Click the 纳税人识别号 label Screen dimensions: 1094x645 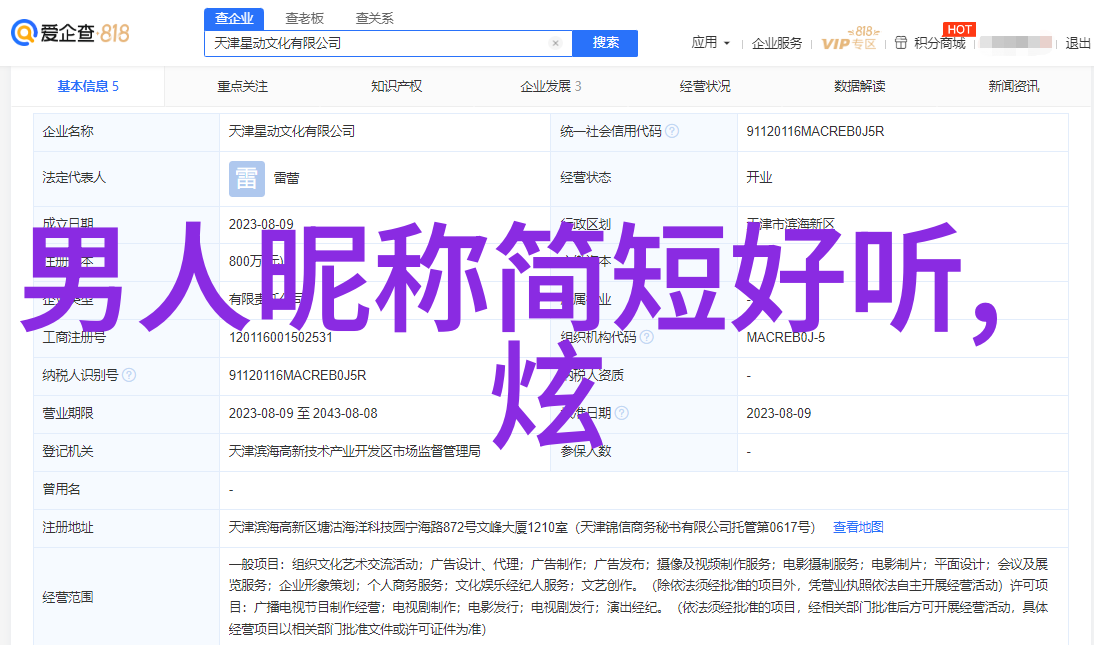[x=80, y=376]
